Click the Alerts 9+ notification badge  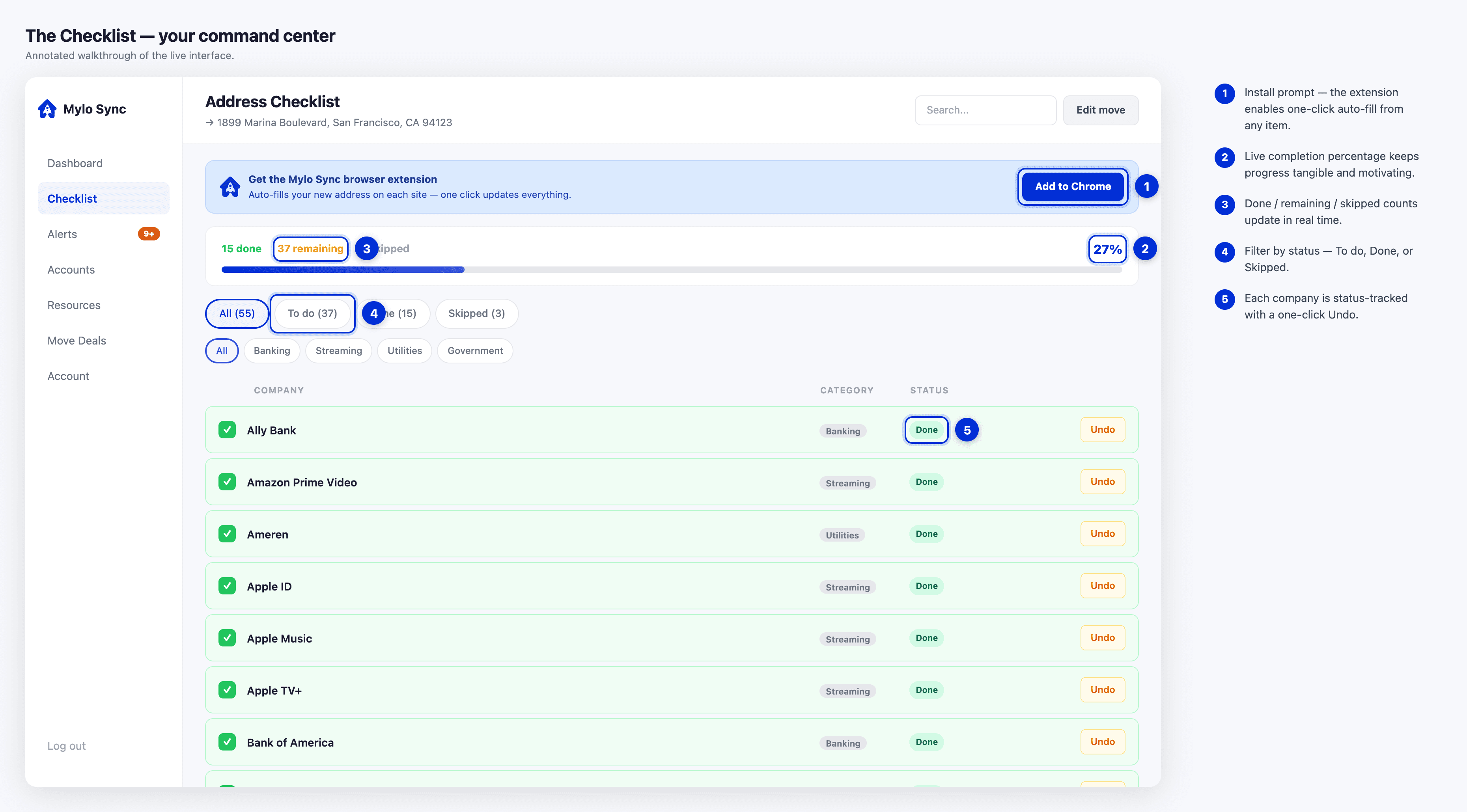coord(149,234)
